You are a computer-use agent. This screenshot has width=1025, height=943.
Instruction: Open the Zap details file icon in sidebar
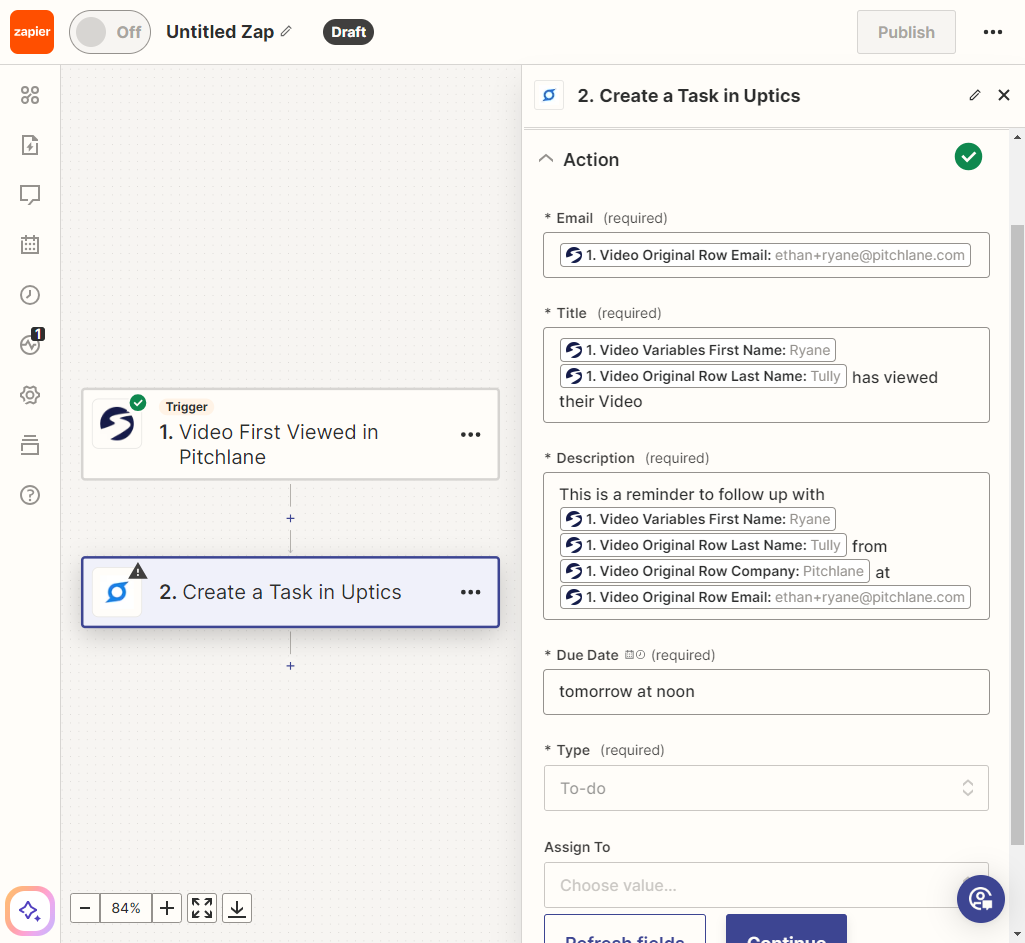30,145
